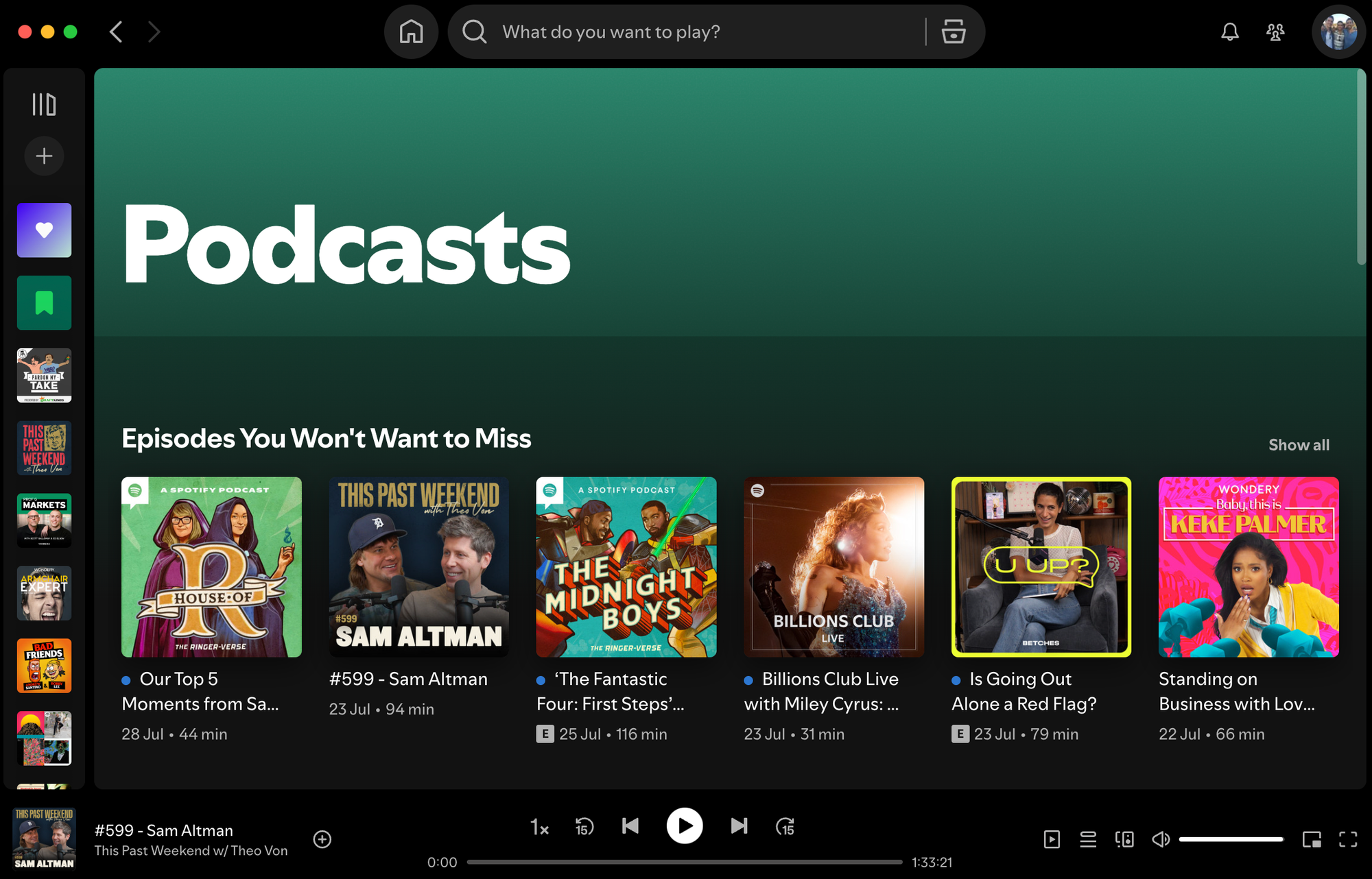Toggle the Queue panel
This screenshot has width=1372, height=879.
pyautogui.click(x=1088, y=839)
